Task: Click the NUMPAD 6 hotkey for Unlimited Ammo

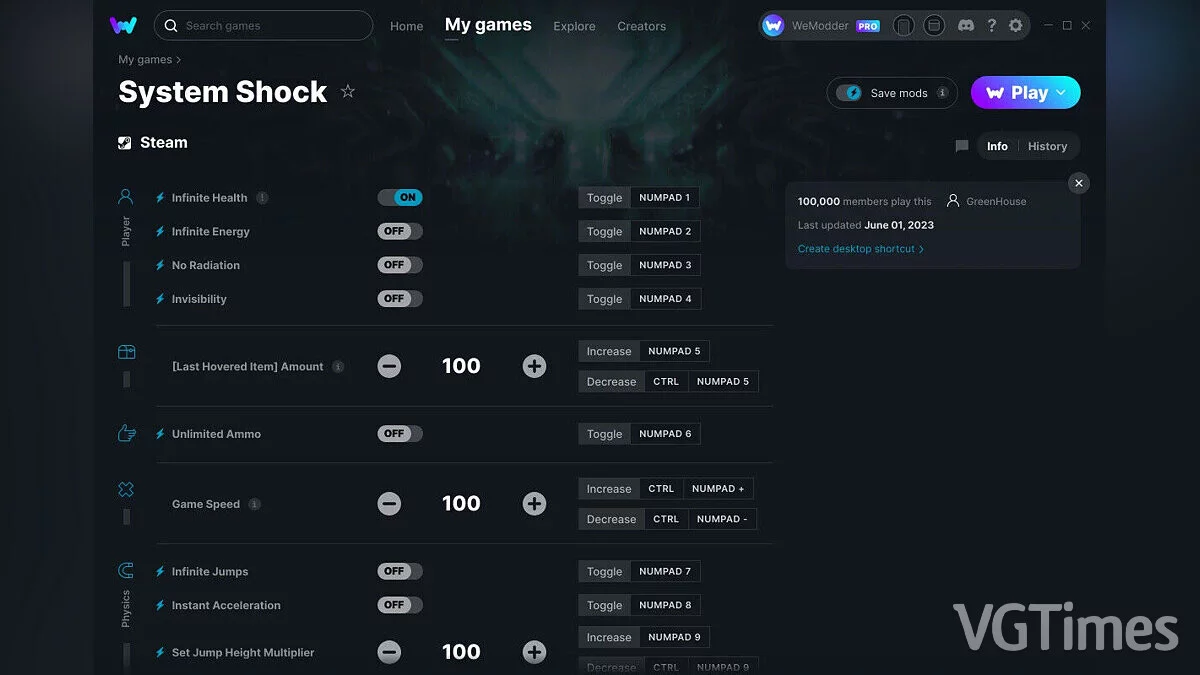Action: (x=665, y=434)
